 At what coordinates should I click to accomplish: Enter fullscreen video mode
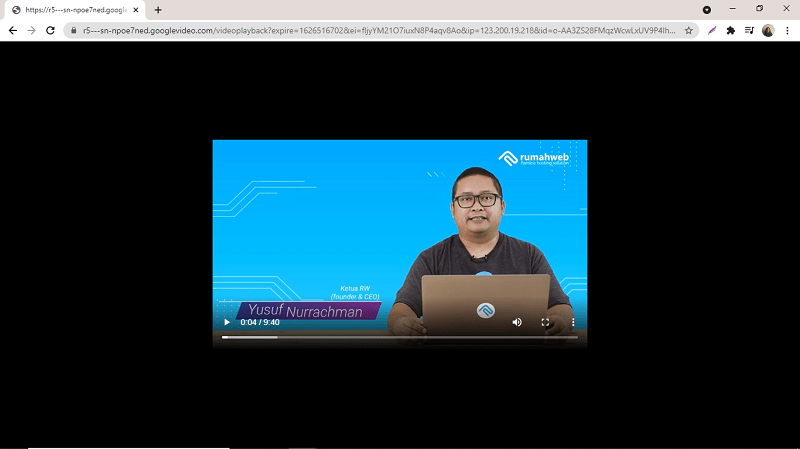point(545,322)
